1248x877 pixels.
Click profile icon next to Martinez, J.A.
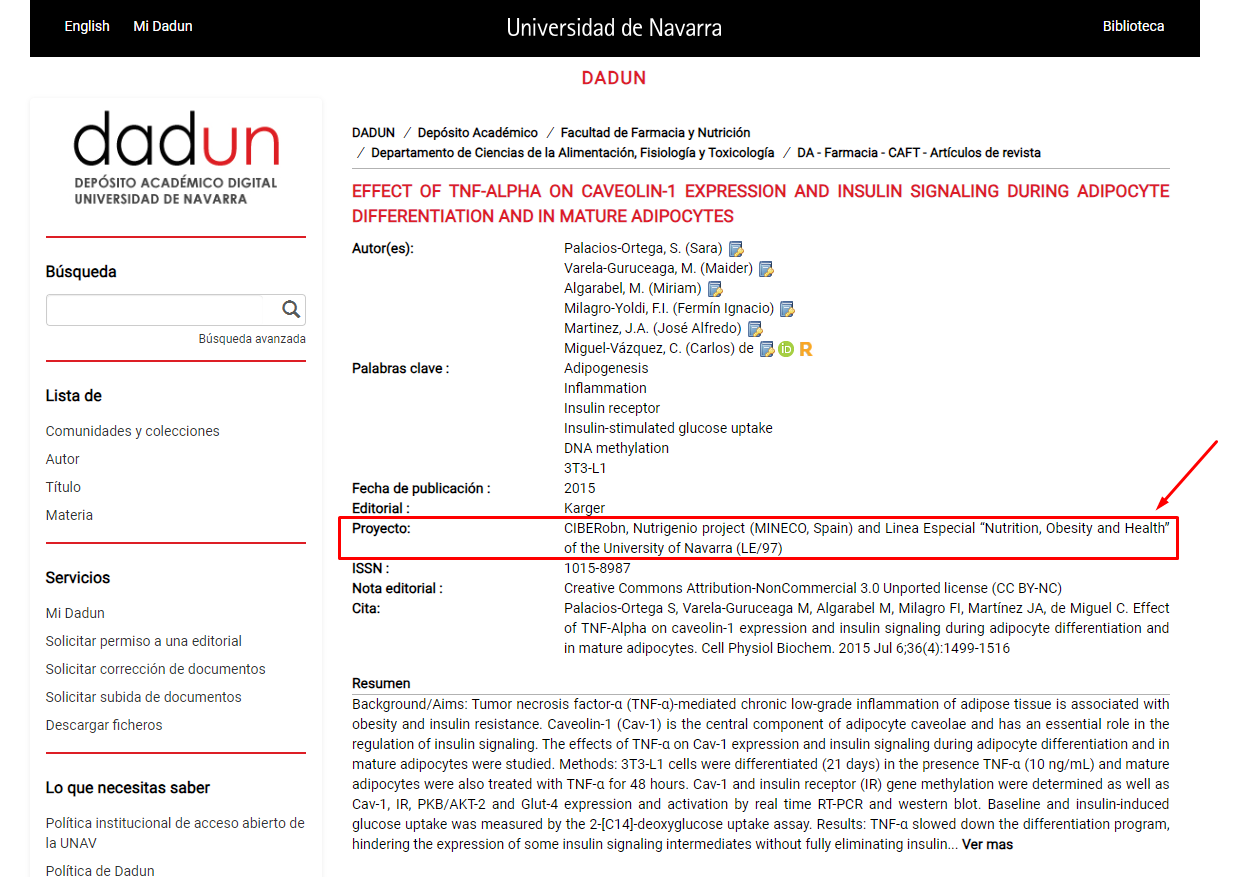coord(755,329)
